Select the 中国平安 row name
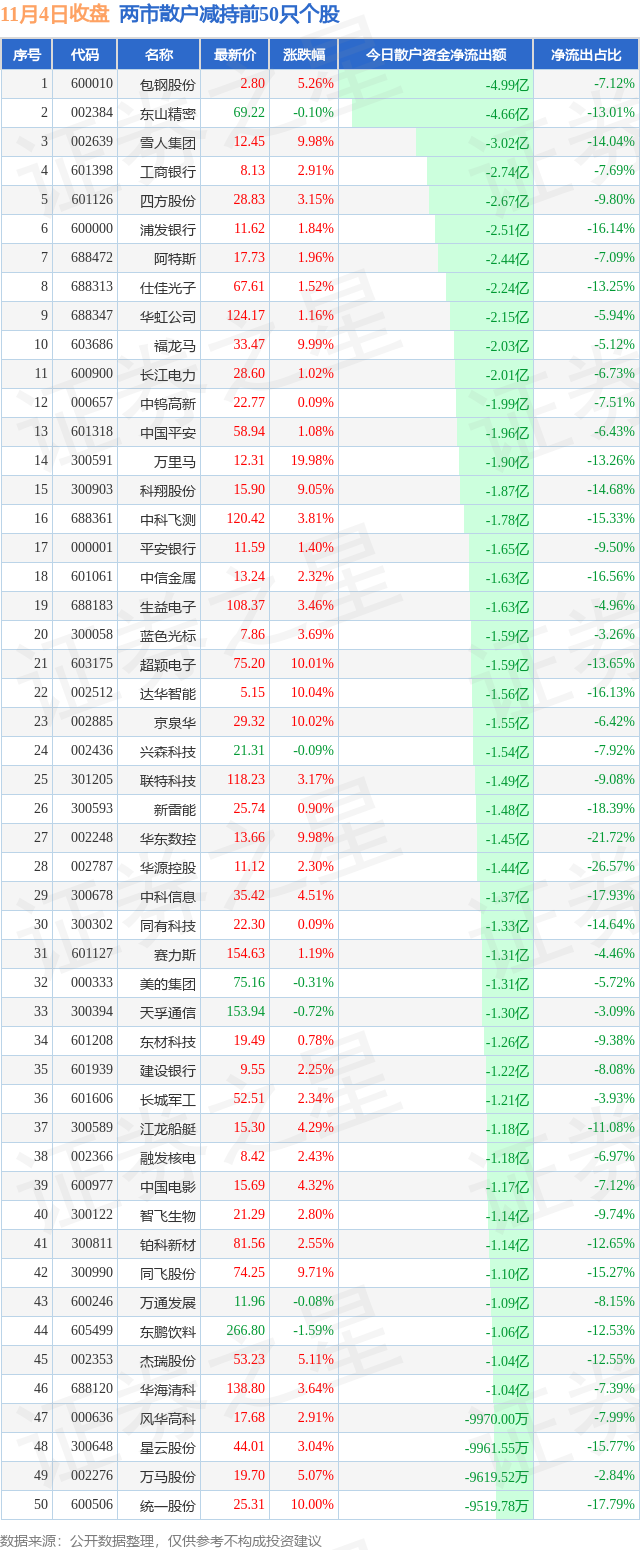Viewport: 640px width, 1550px height. tap(170, 433)
